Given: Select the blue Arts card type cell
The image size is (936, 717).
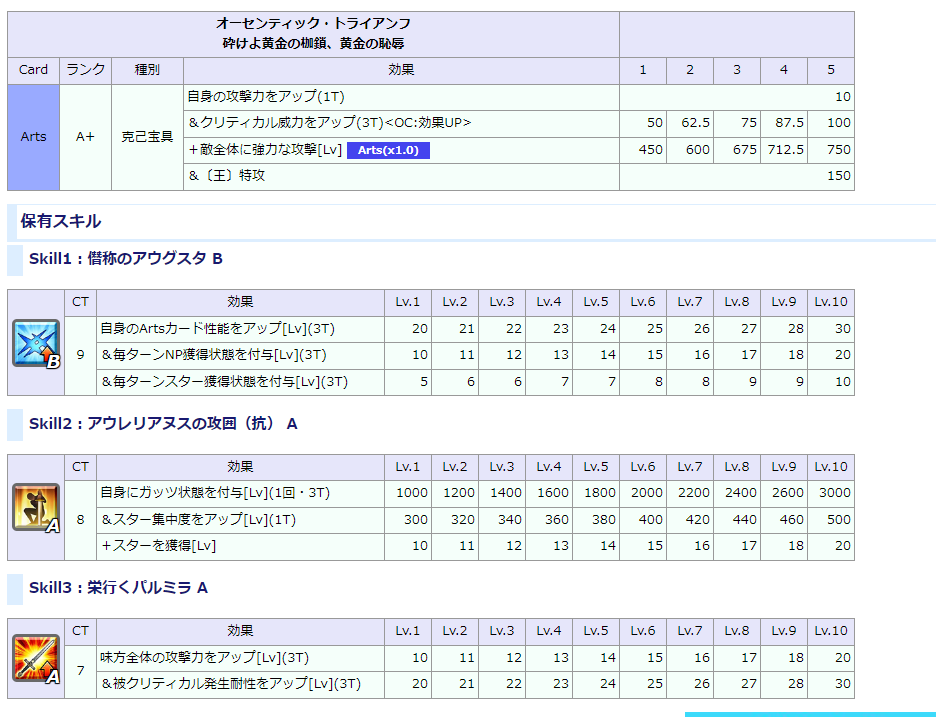Looking at the screenshot, I should 33,137.
